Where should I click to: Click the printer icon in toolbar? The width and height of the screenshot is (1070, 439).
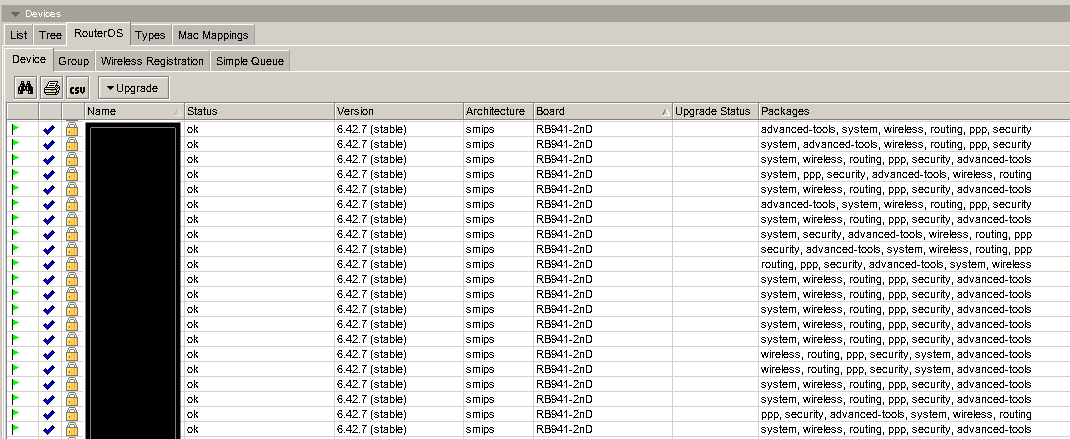[x=52, y=88]
